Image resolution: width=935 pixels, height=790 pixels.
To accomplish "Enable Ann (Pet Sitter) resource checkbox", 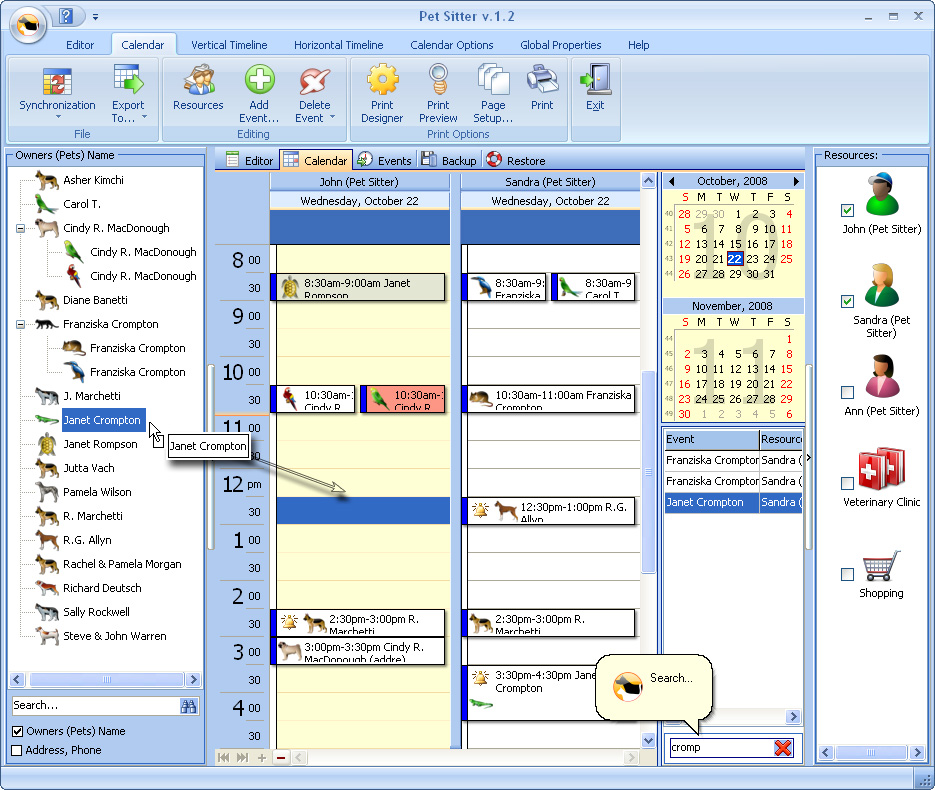I will point(848,393).
